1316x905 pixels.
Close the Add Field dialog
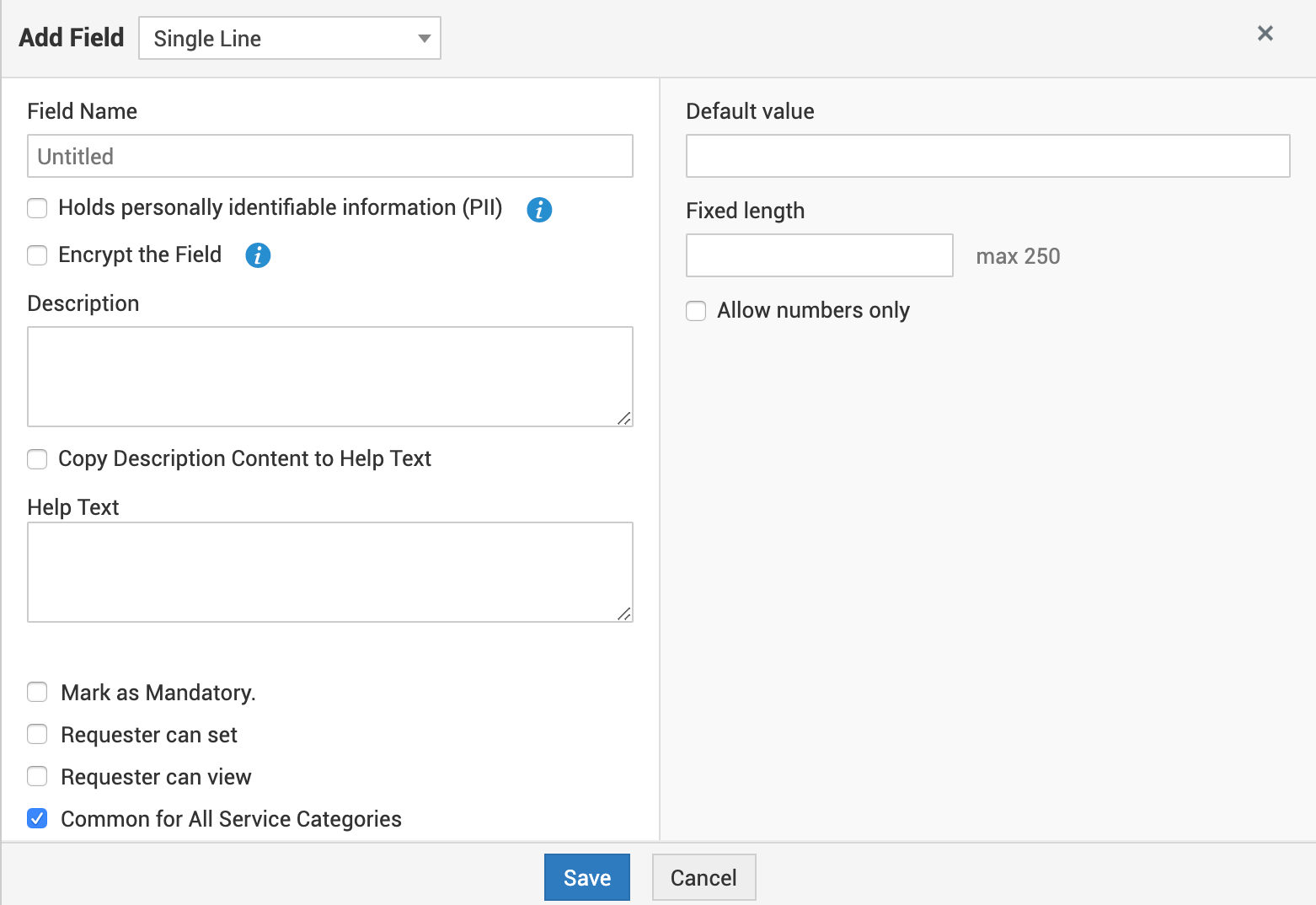click(1265, 33)
